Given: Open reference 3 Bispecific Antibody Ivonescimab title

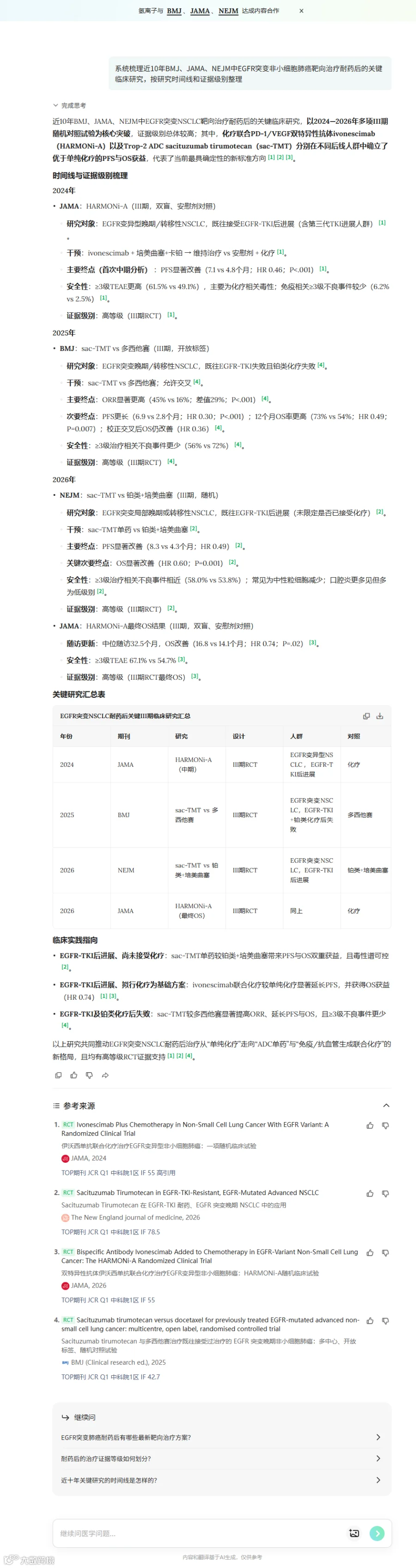Looking at the screenshot, I should (209, 1257).
